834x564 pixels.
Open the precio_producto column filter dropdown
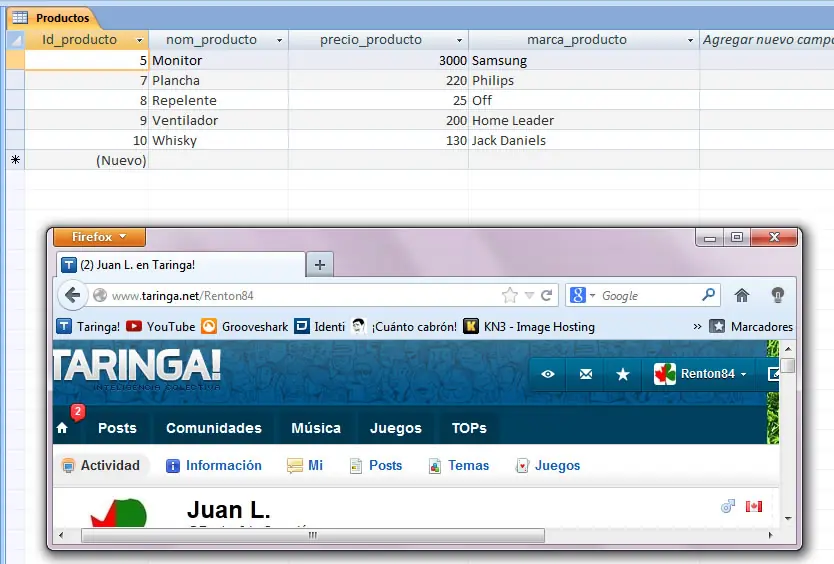click(x=460, y=40)
